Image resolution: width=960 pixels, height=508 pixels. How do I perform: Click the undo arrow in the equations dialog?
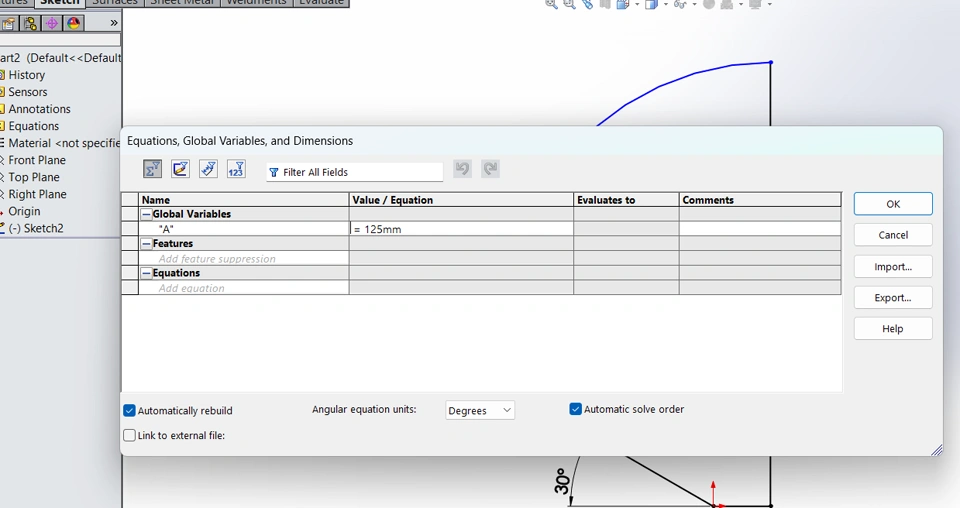462,169
